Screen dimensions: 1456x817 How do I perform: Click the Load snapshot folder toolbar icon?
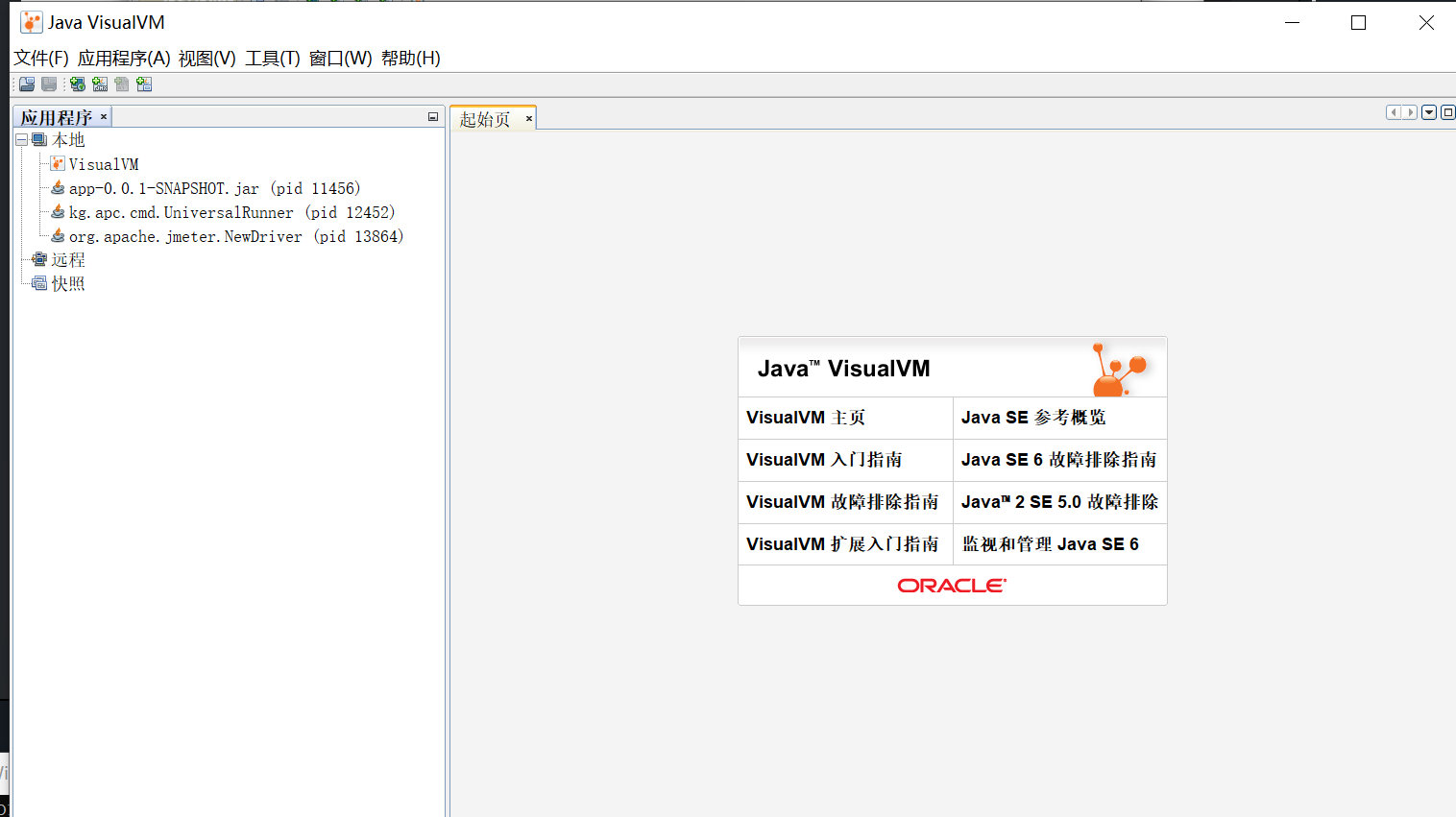pyautogui.click(x=27, y=84)
